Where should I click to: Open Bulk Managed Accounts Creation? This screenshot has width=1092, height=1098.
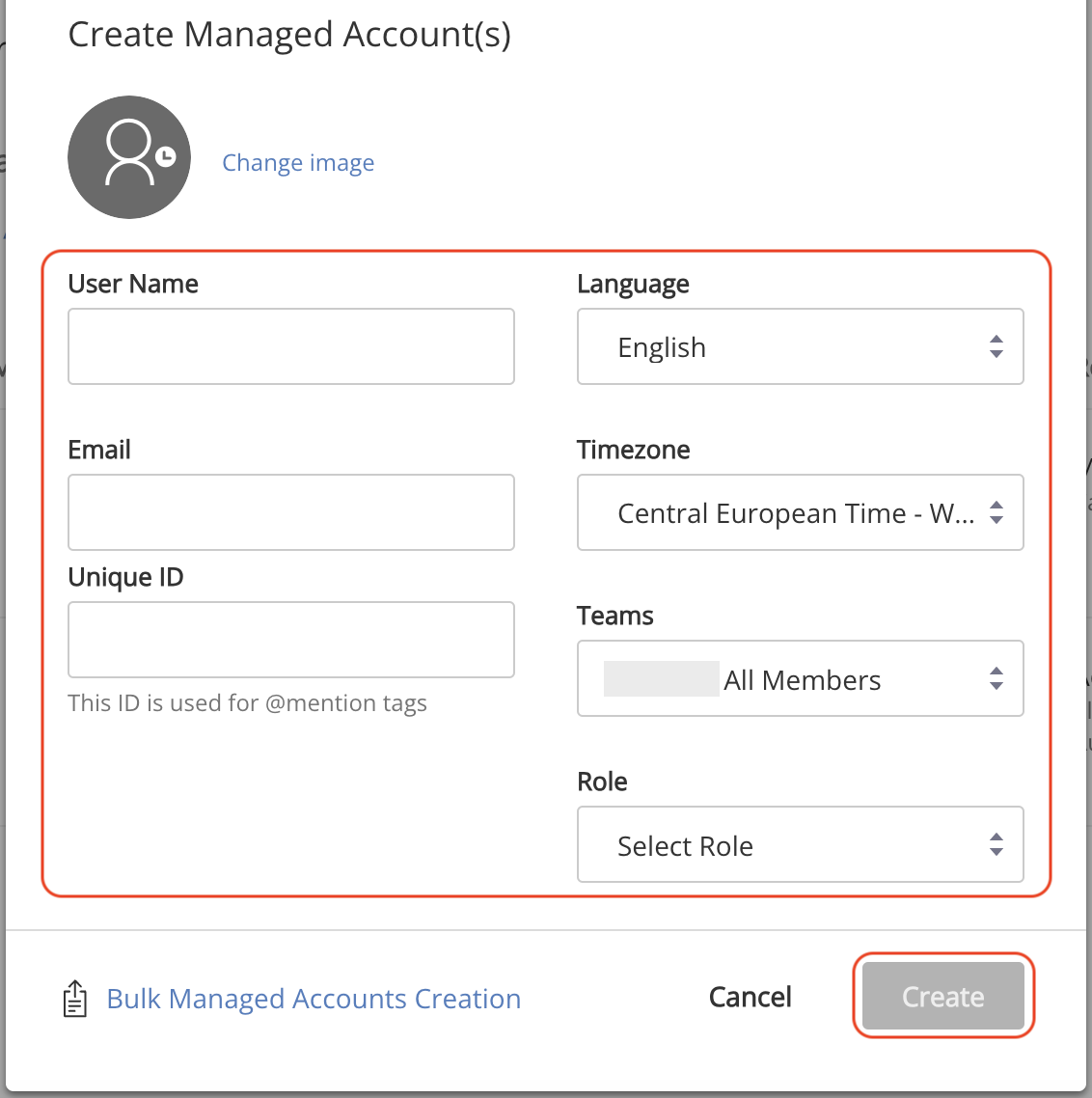point(314,998)
